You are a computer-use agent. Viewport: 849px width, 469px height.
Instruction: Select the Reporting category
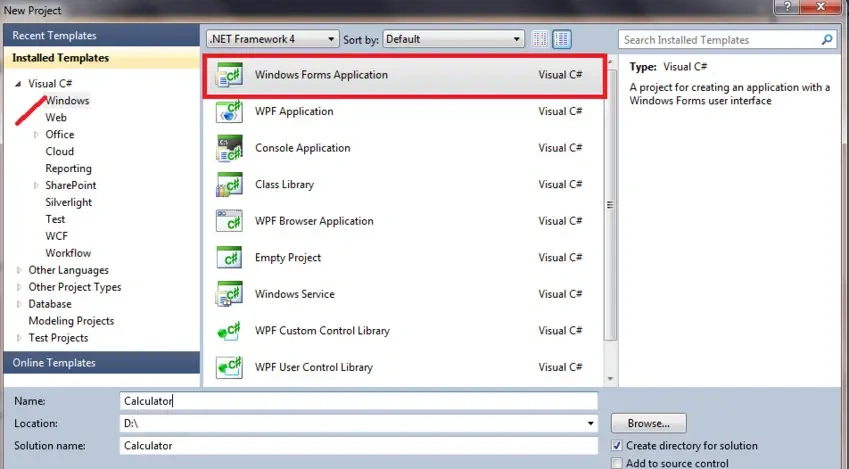point(68,168)
